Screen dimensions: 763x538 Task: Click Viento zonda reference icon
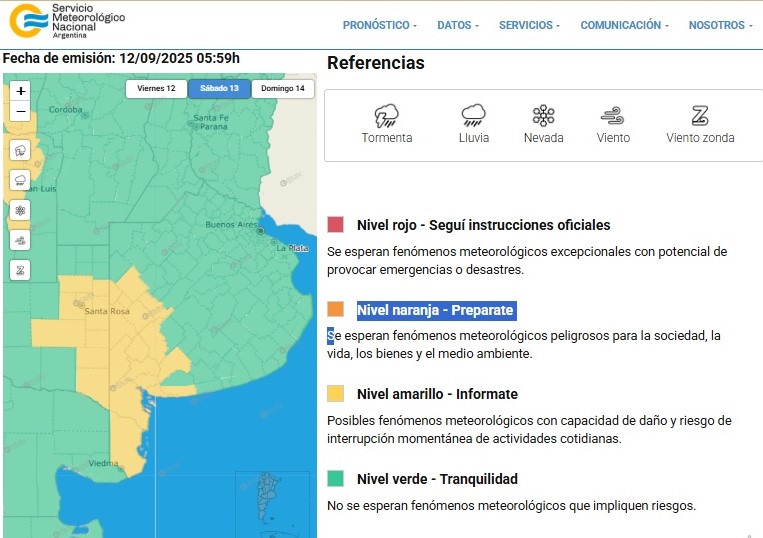[700, 115]
